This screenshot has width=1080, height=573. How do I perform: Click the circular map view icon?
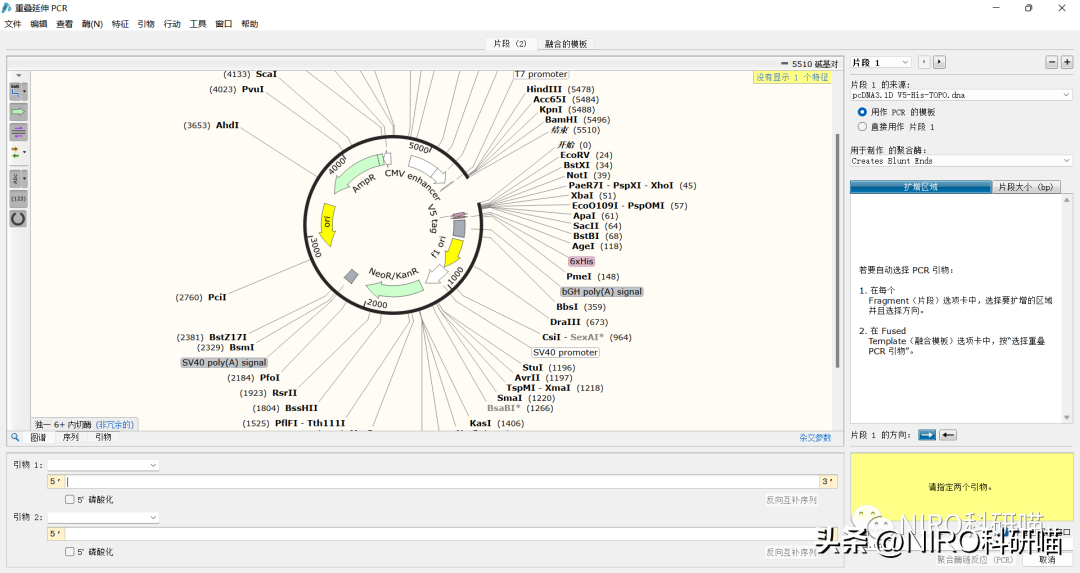click(18, 218)
